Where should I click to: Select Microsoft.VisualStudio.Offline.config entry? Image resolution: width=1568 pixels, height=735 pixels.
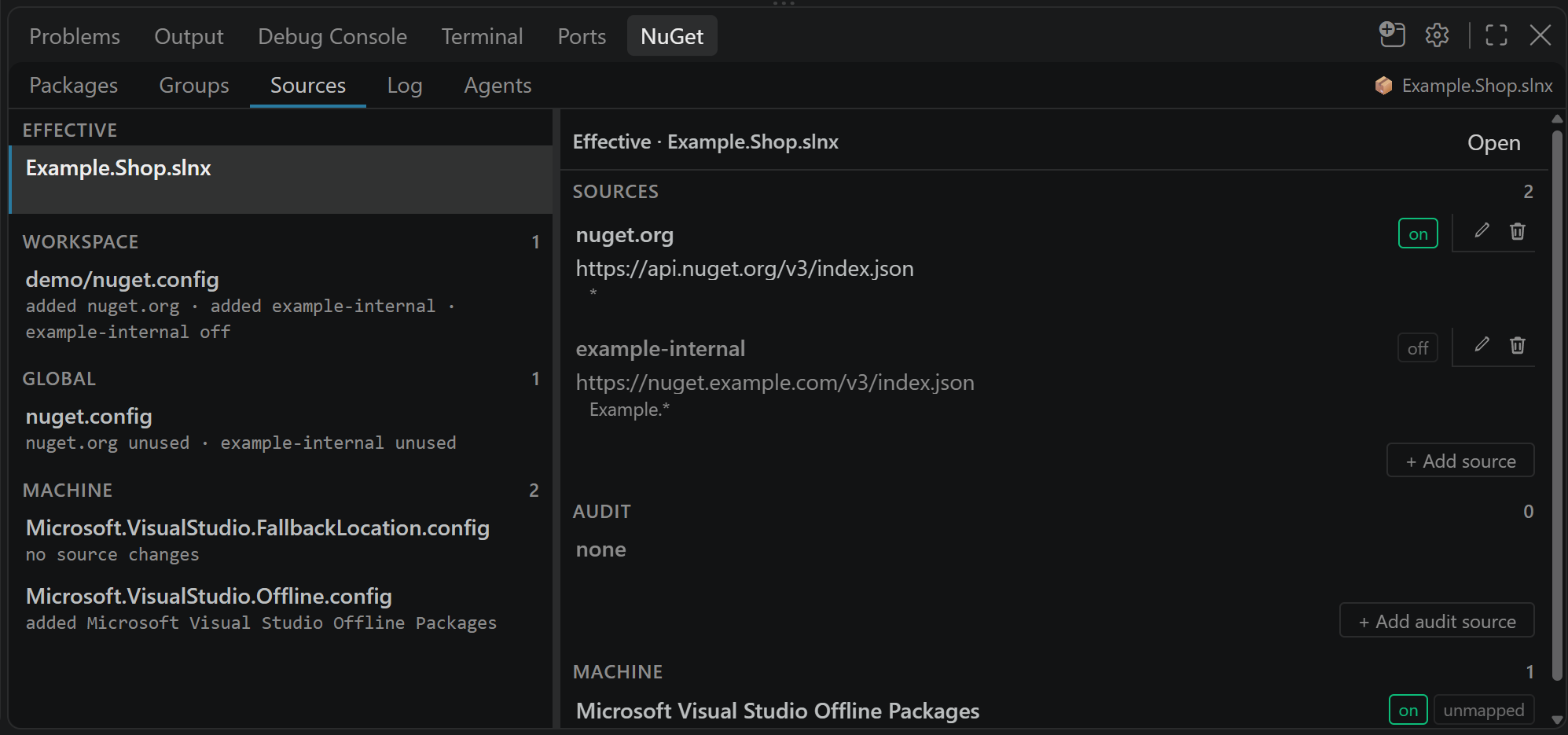click(281, 608)
